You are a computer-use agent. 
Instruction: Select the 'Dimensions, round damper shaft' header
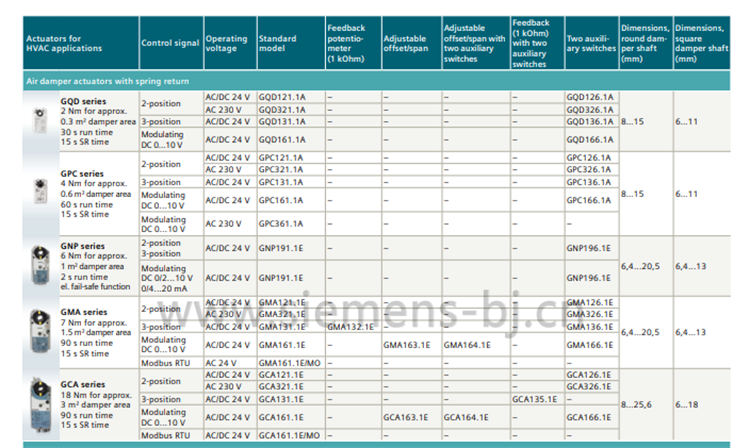click(x=644, y=44)
